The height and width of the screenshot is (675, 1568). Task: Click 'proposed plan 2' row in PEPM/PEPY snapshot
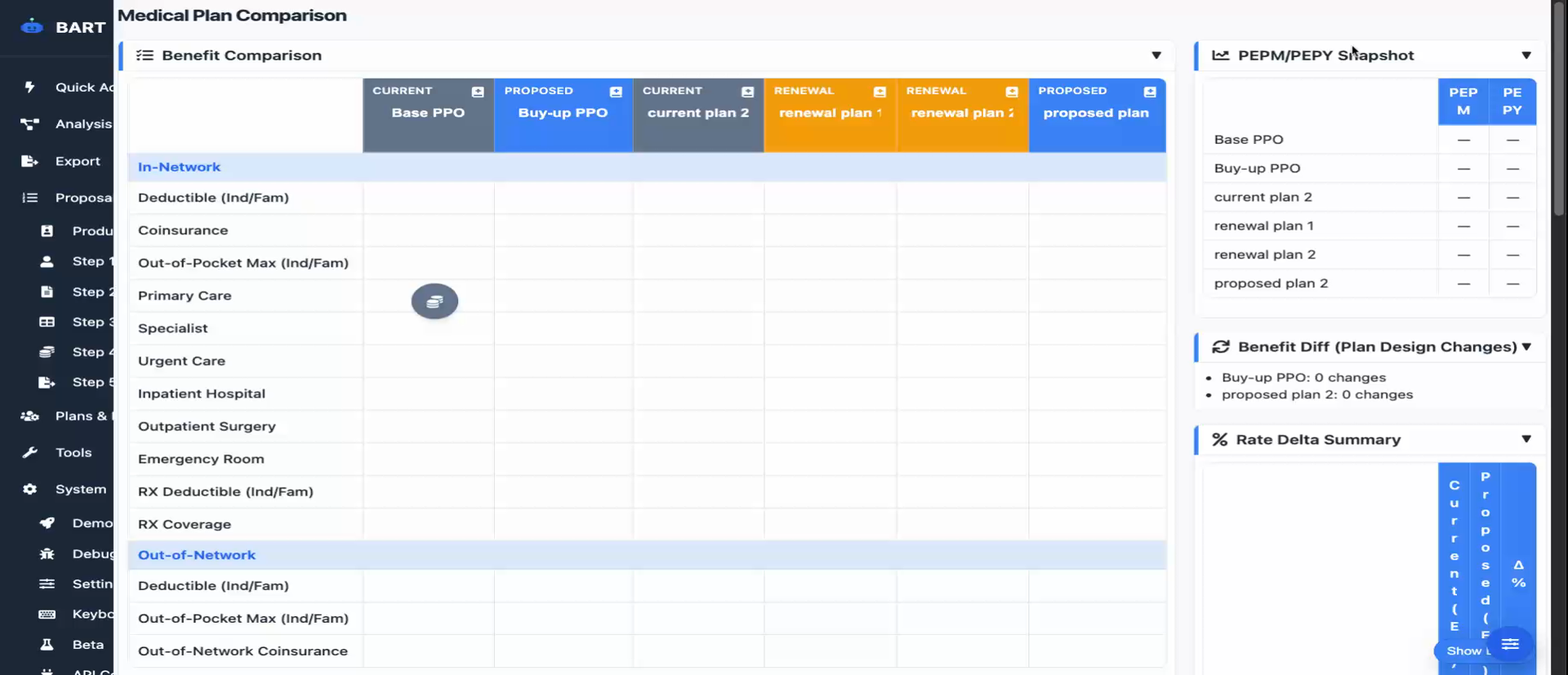coord(1369,283)
